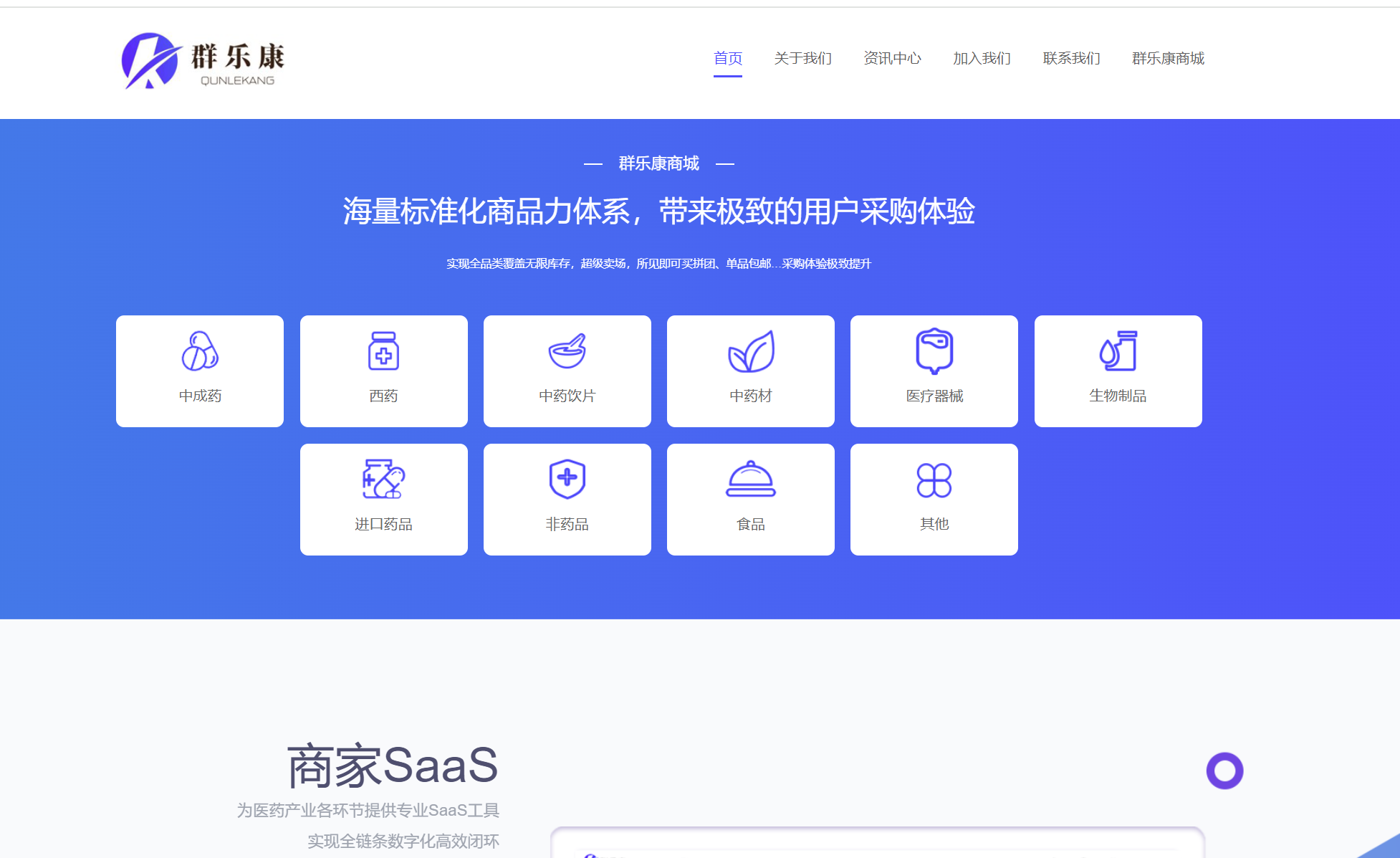The width and height of the screenshot is (1400, 858).
Task: Go to 资讯中心 in navigation
Action: coord(892,58)
